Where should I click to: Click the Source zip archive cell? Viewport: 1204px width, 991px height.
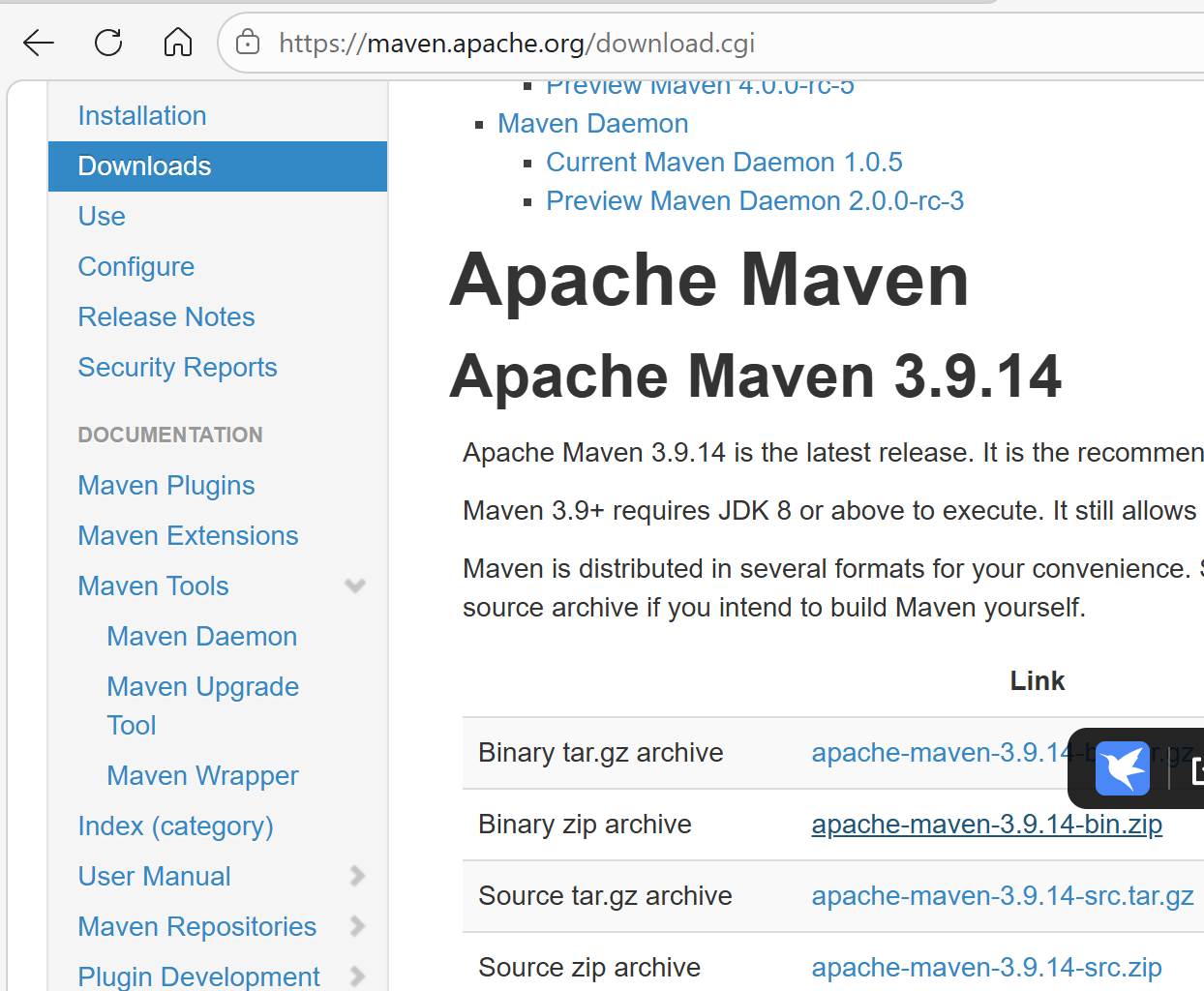[589, 968]
